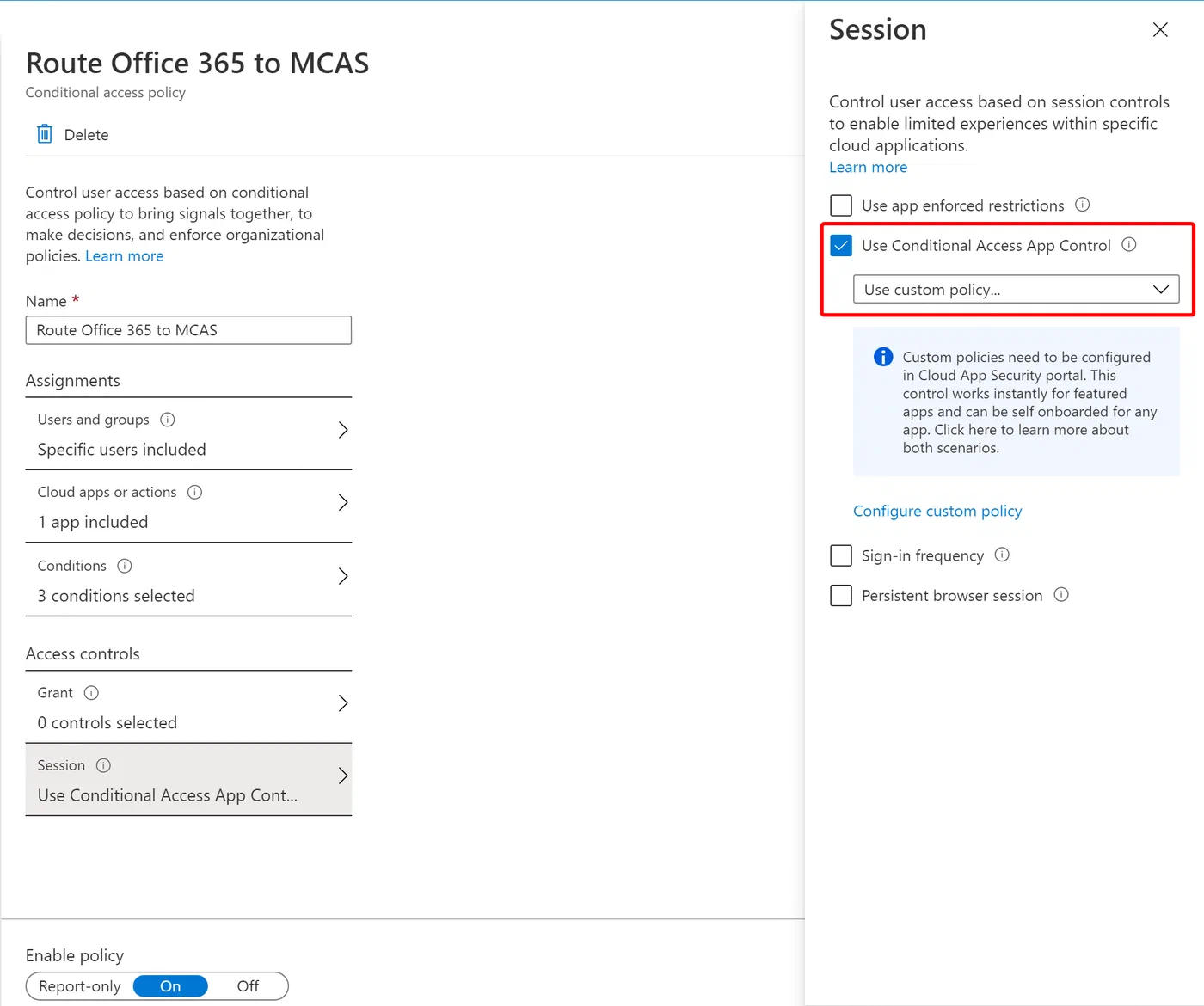1204x1006 pixels.
Task: Select '3 conditions selected' text
Action: pyautogui.click(x=116, y=596)
